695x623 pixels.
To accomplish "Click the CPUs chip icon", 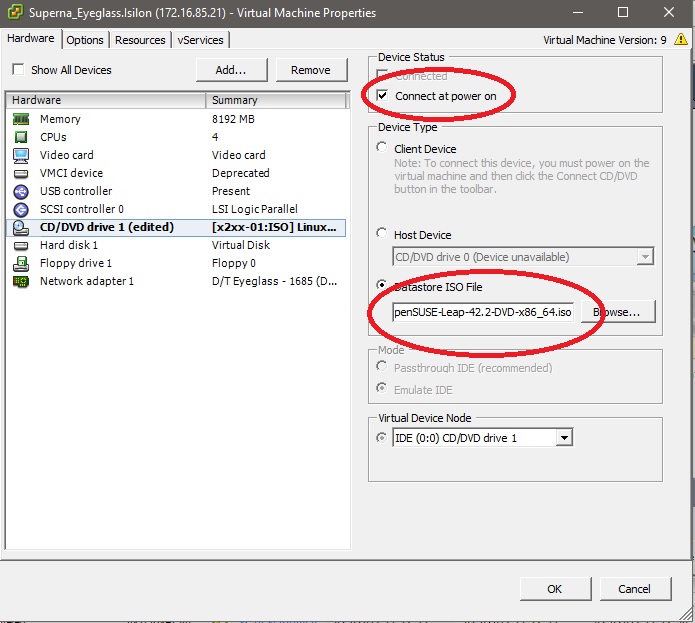I will tap(21, 137).
